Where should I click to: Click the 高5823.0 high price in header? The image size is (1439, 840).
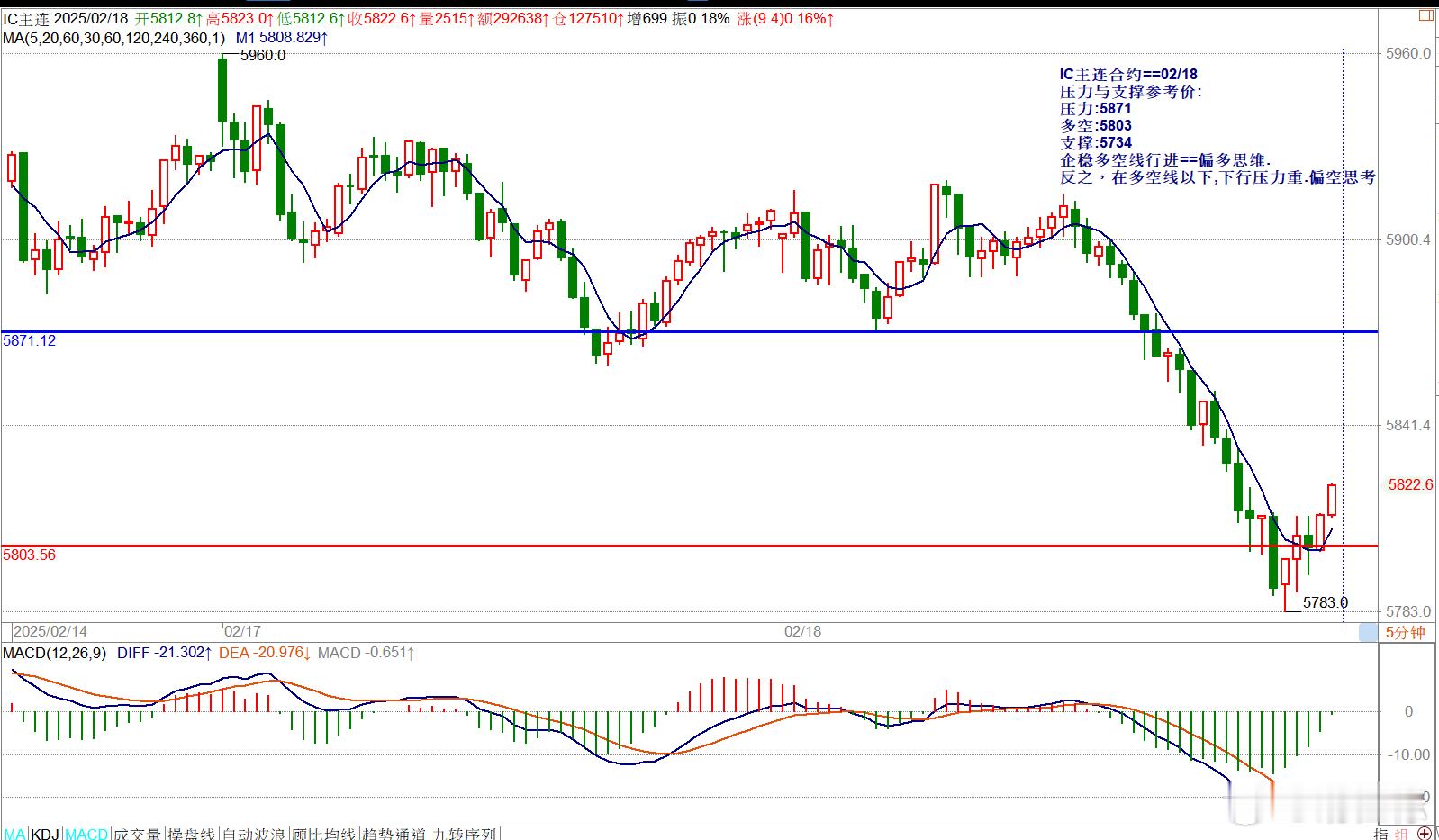point(240,18)
